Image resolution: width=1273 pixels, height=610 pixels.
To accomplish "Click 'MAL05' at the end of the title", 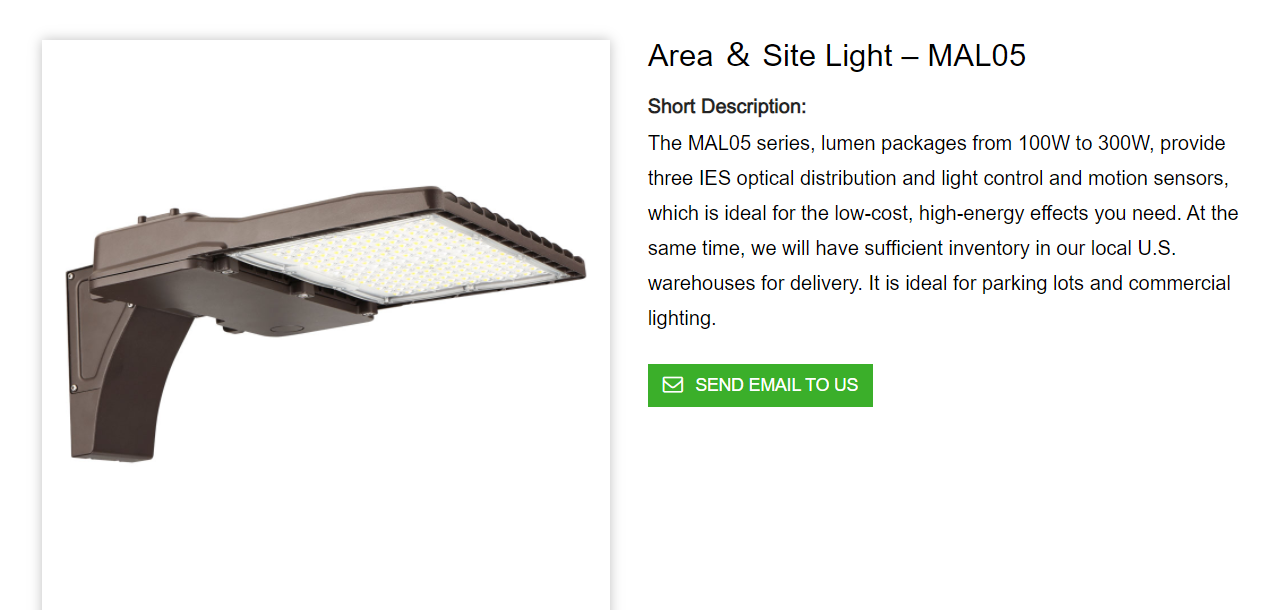I will [x=976, y=55].
